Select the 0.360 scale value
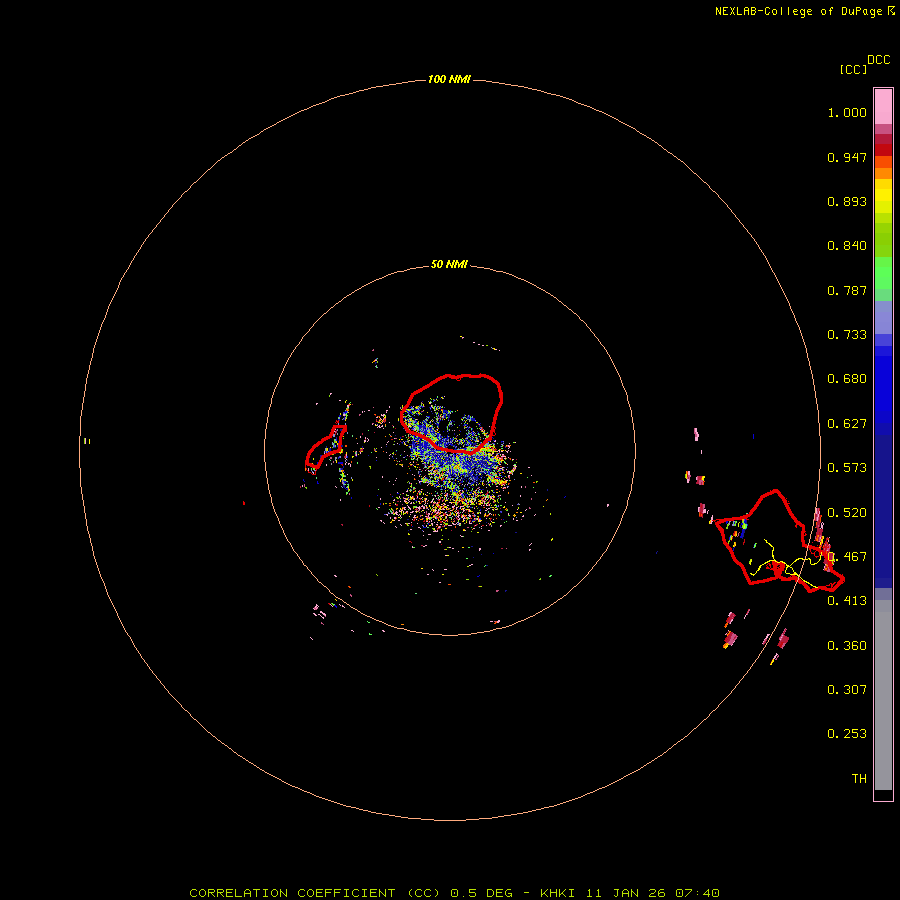The height and width of the screenshot is (900, 900). 847,646
